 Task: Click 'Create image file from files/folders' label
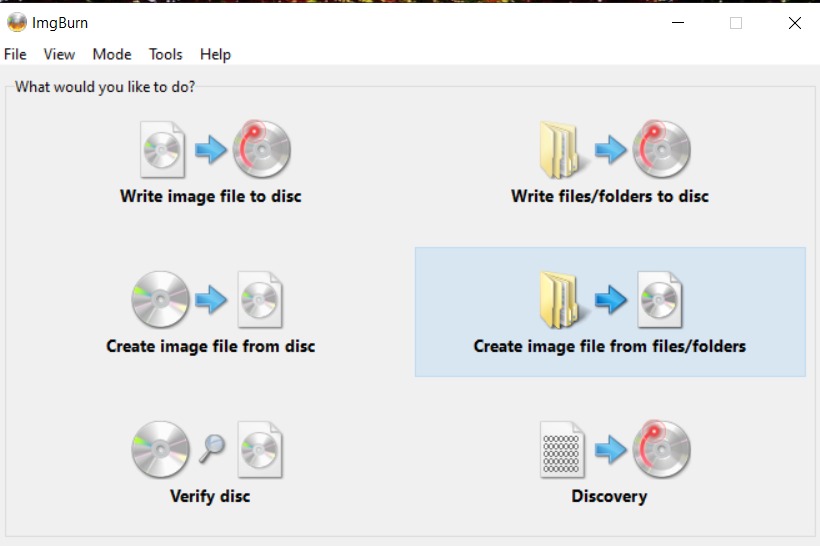pos(610,346)
